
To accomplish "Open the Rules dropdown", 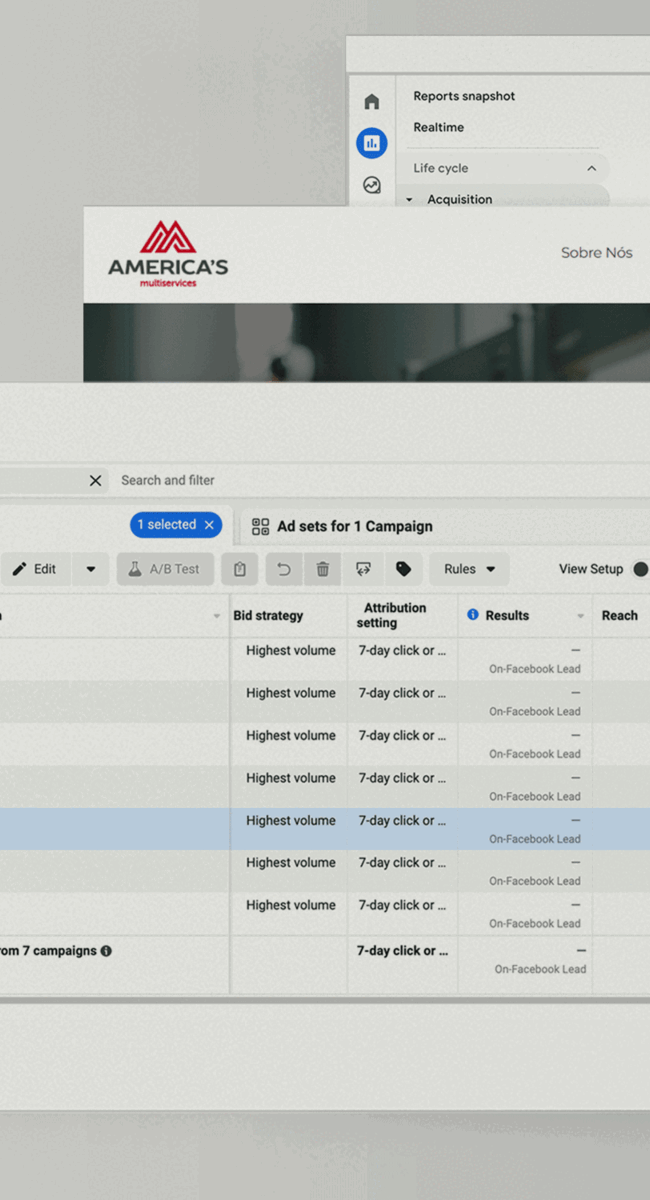I will coord(469,569).
